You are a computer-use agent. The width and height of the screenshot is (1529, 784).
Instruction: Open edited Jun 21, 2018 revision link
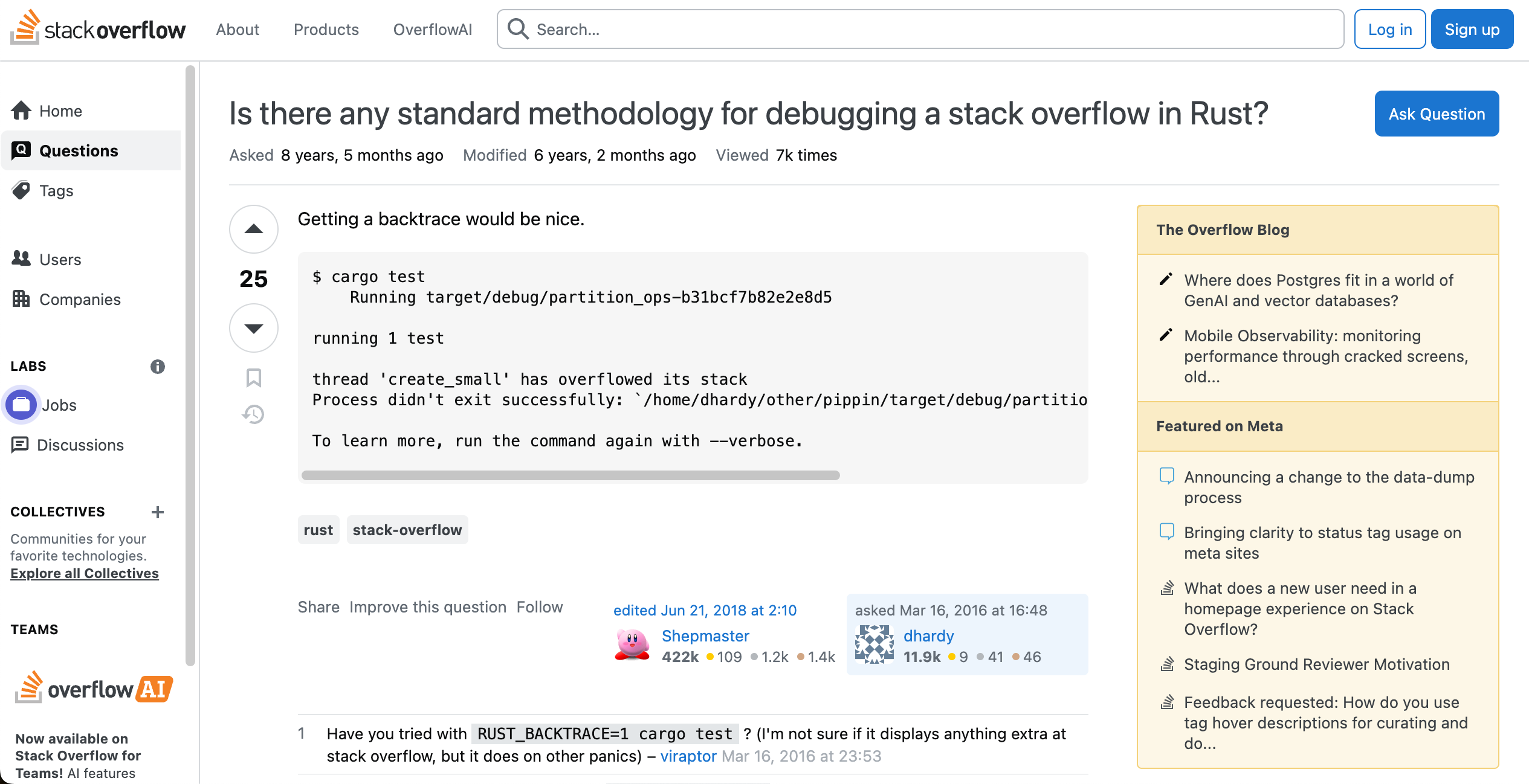[x=705, y=610]
